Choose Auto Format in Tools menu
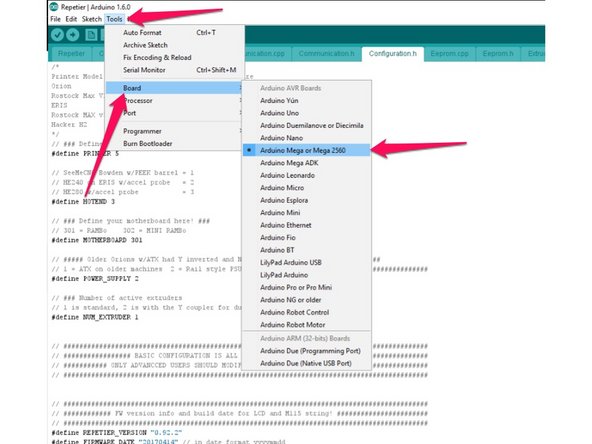This screenshot has height=444, width=592. pos(174,32)
